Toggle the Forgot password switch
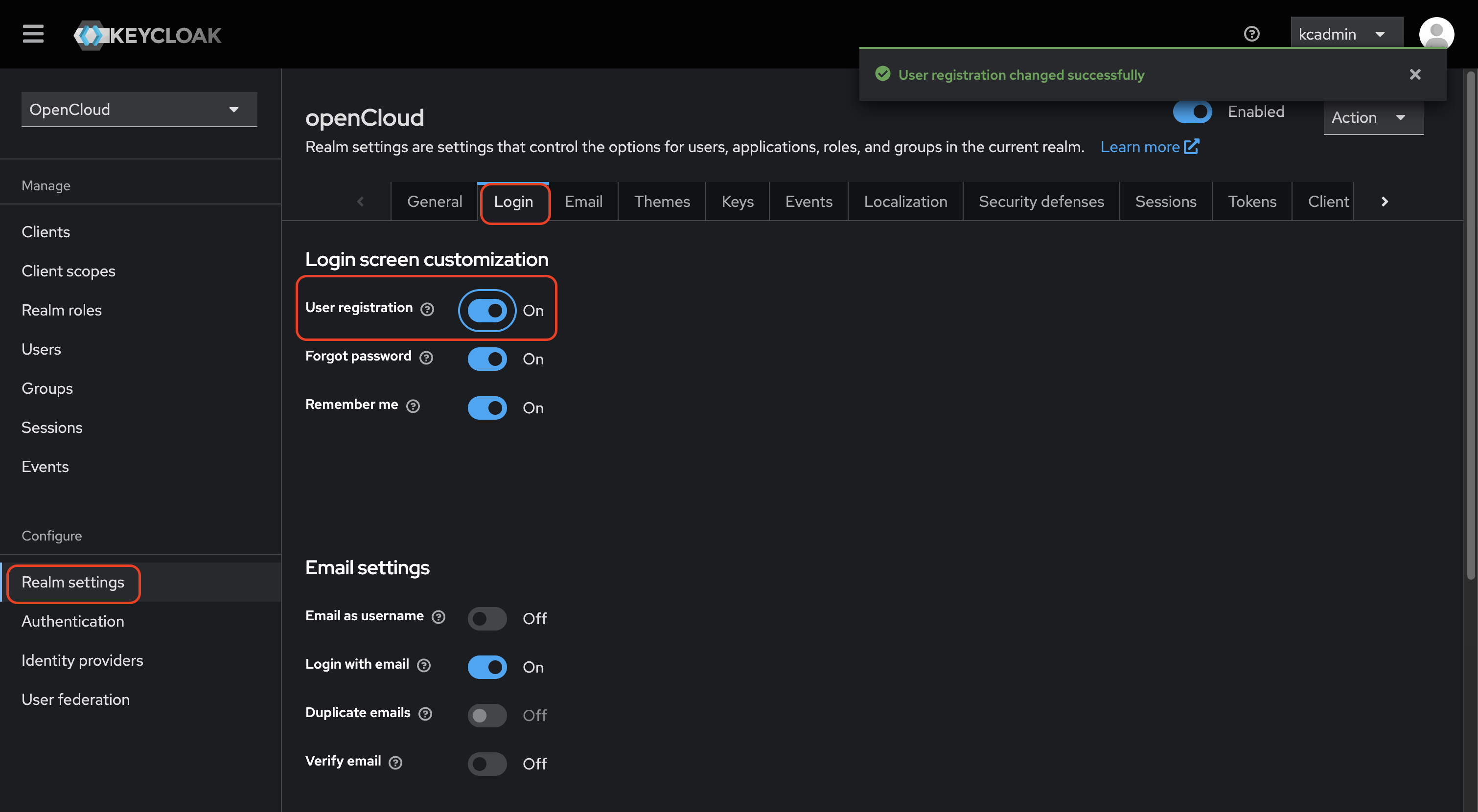The height and width of the screenshot is (812, 1478). click(x=487, y=359)
